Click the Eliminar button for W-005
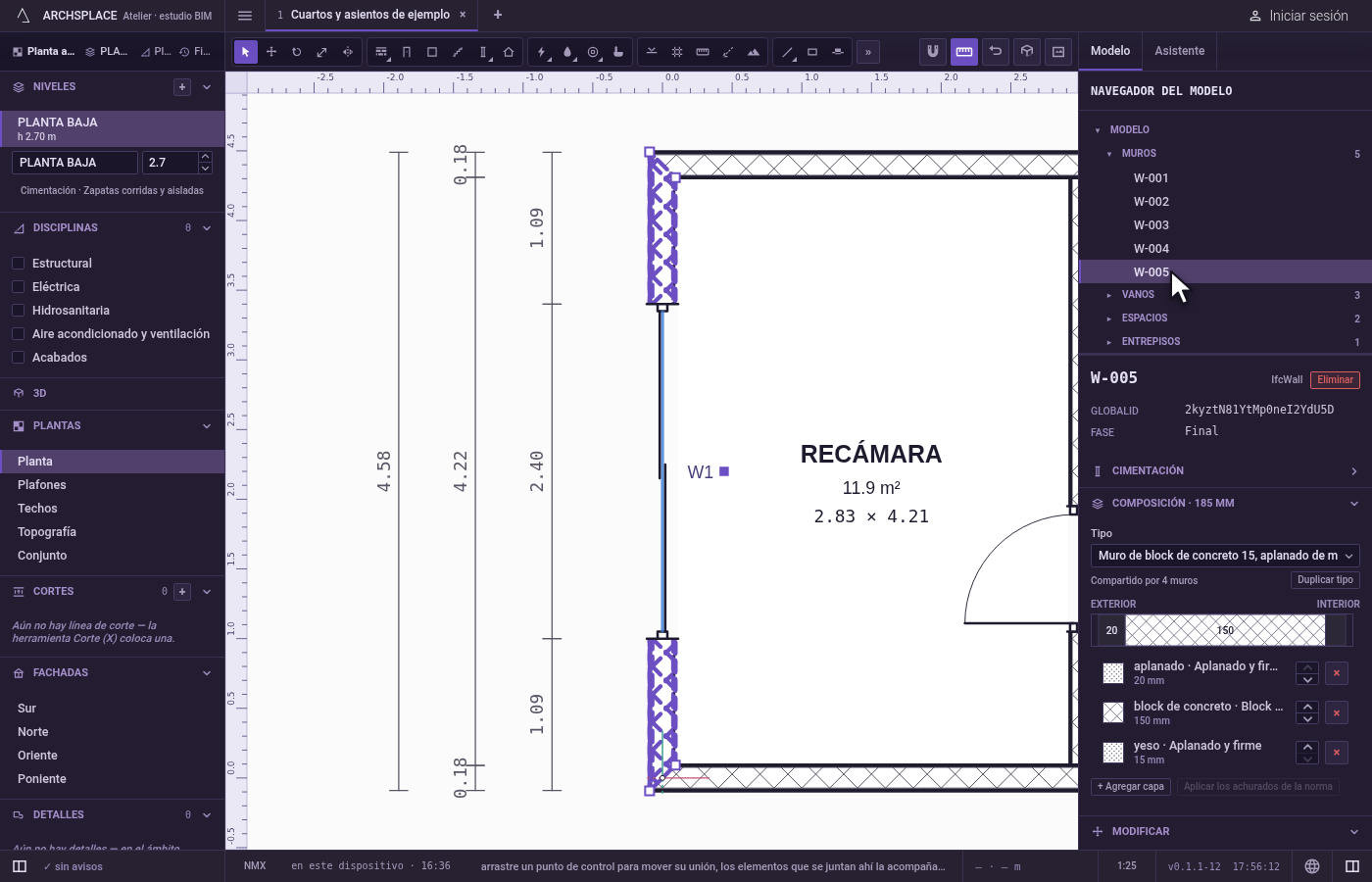Screen dimensions: 1372x882 click(x=1335, y=380)
